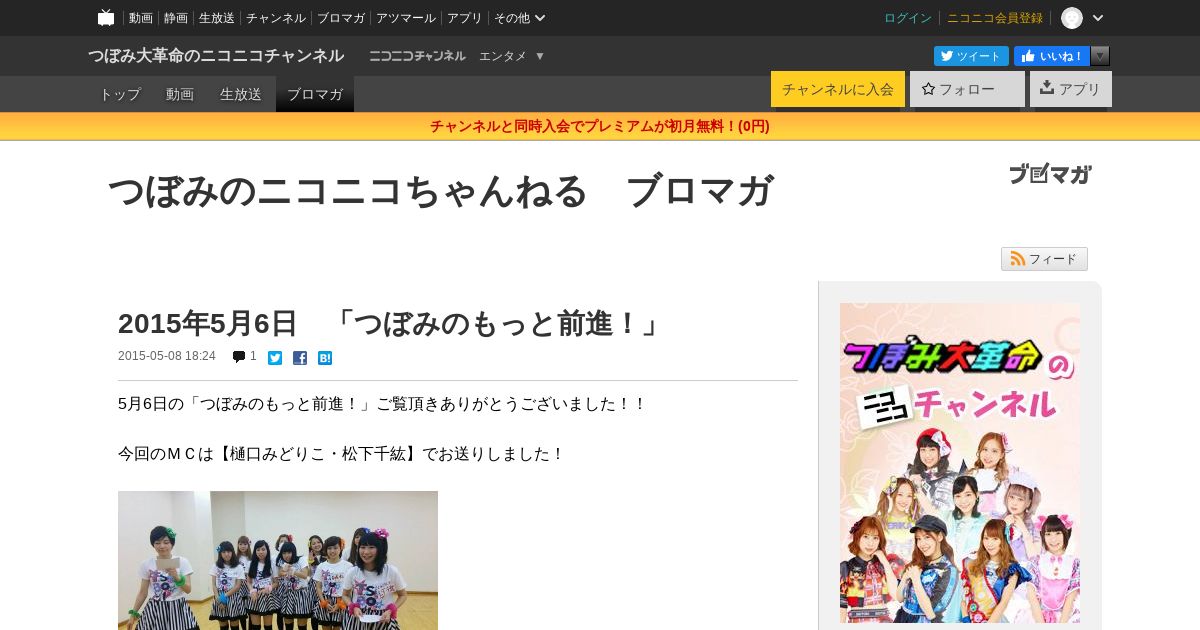The width and height of the screenshot is (1200, 630).
Task: Switch to the トップ tab
Action: coord(120,94)
